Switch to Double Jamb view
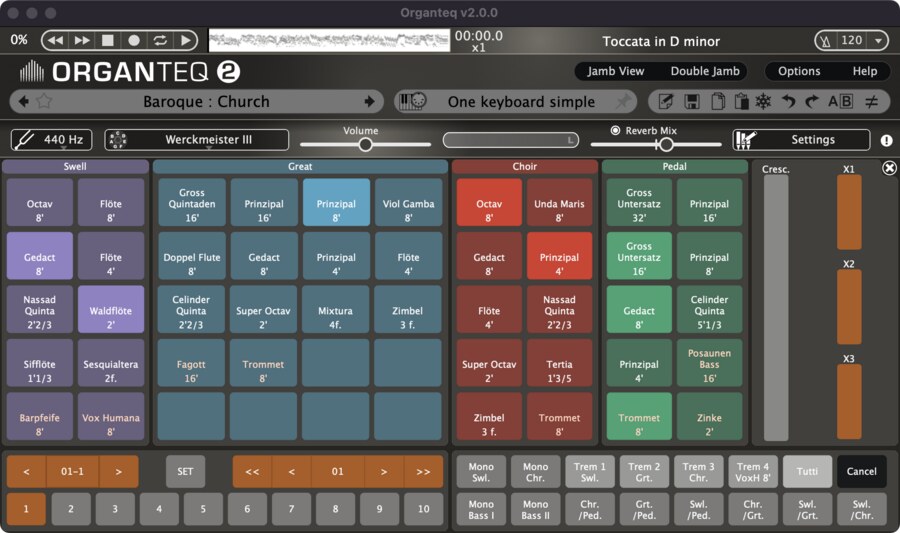Viewport: 900px width, 533px height. pos(704,71)
